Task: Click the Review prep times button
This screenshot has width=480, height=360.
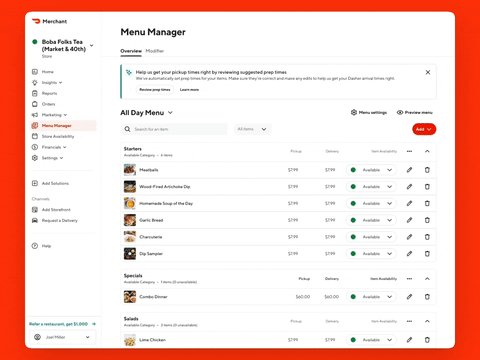Action: coord(155,90)
